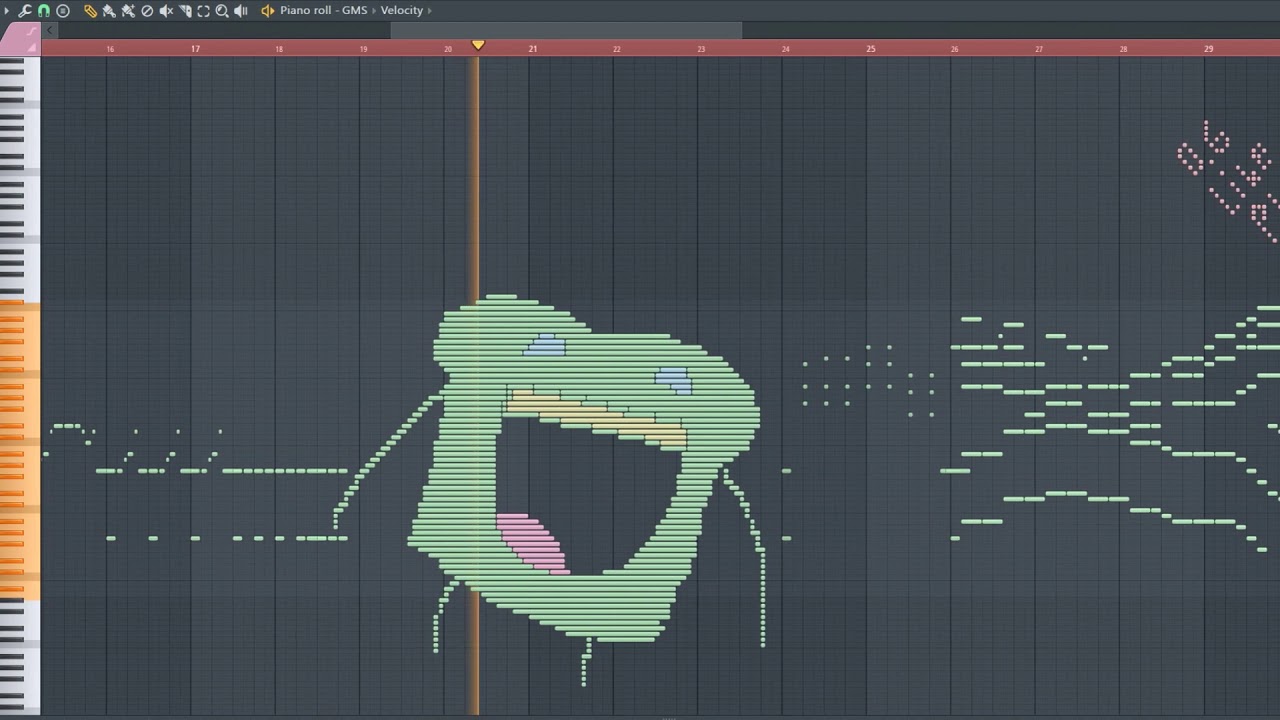
Task: Select the Zoom magnifier tool
Action: pos(222,11)
